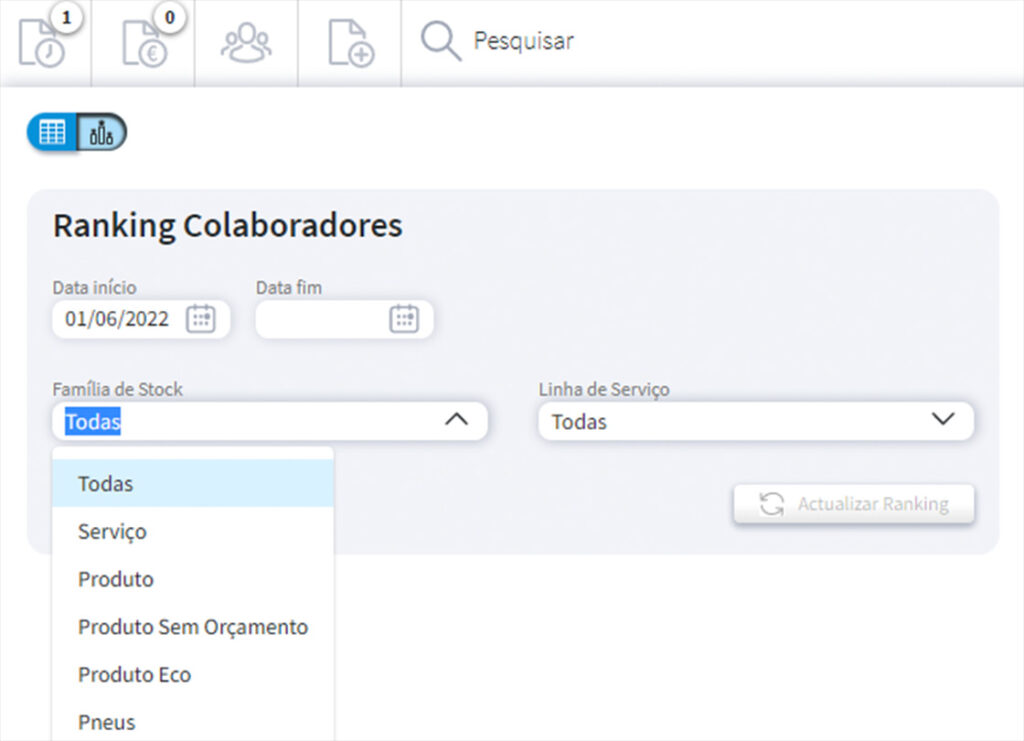Click the search magnifier icon
This screenshot has width=1024, height=741.
440,42
